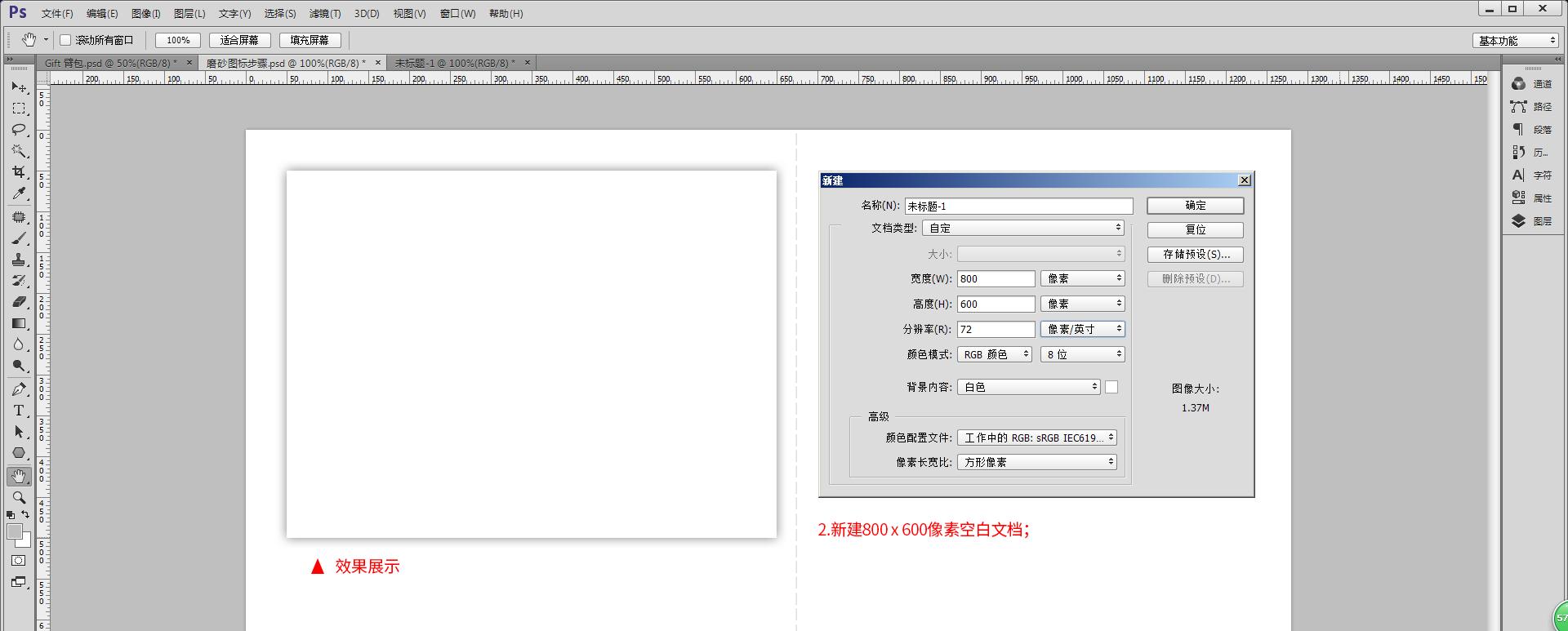Select the Rectangular Marquee tool

click(x=19, y=109)
